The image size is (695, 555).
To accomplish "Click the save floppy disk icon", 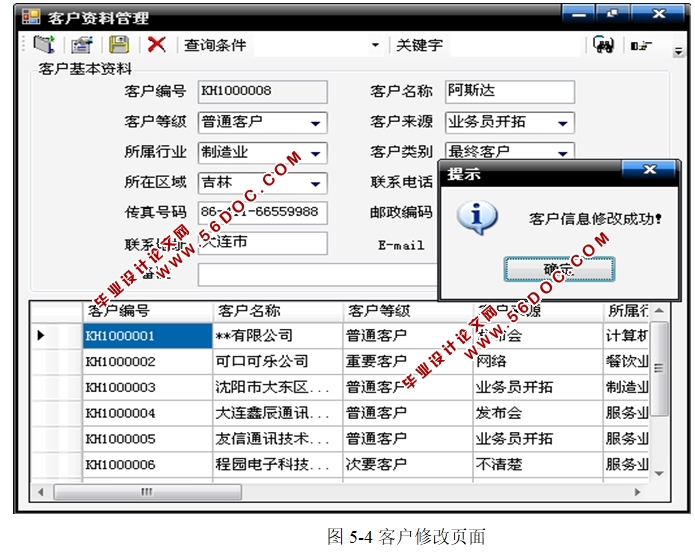I will coord(119,45).
